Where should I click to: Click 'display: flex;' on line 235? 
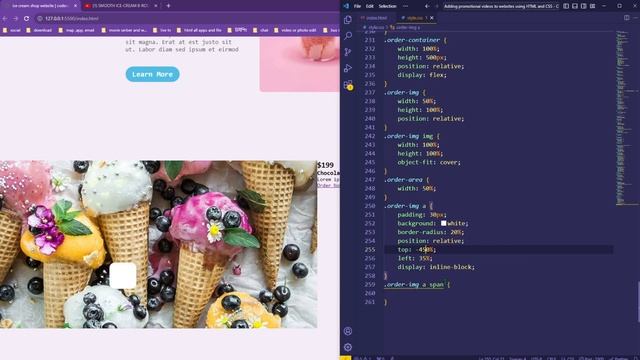[x=422, y=75]
